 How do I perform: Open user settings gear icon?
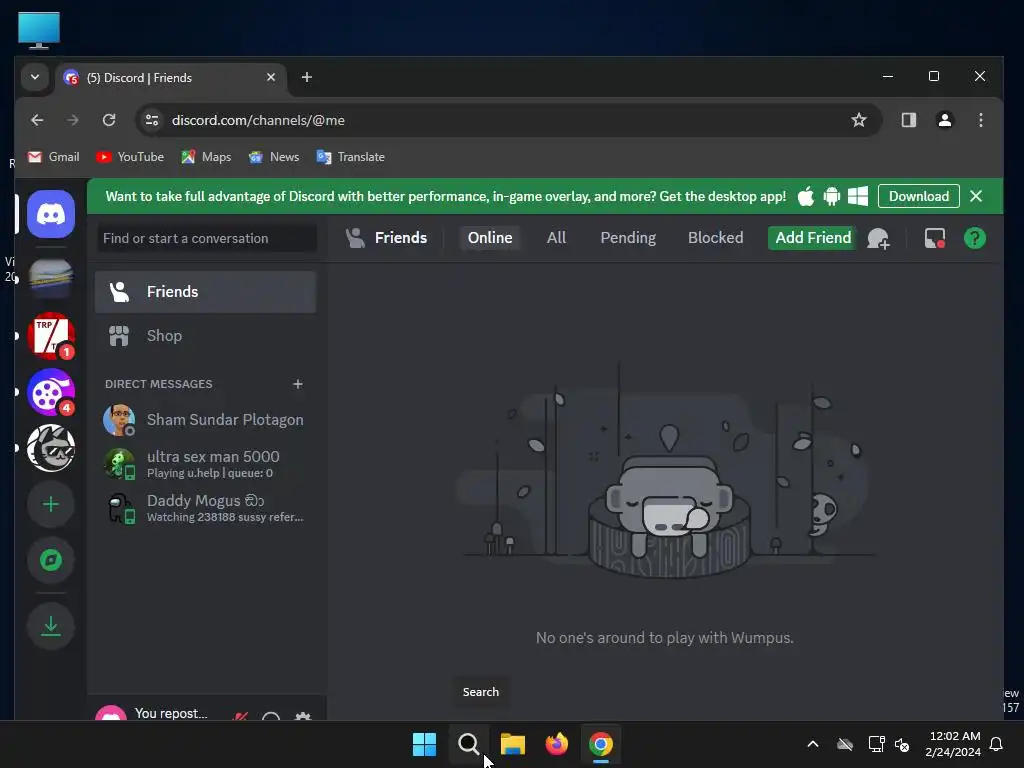point(302,716)
